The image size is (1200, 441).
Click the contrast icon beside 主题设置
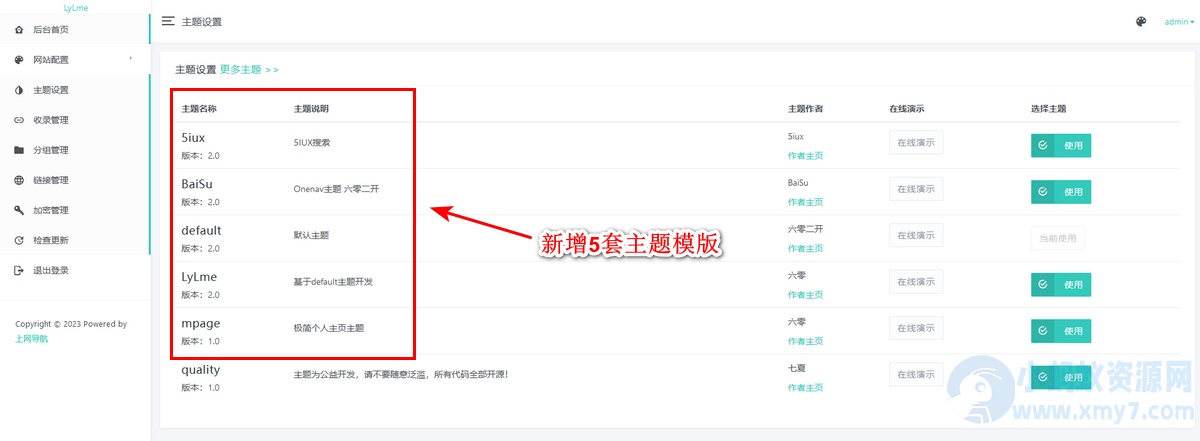[20, 90]
